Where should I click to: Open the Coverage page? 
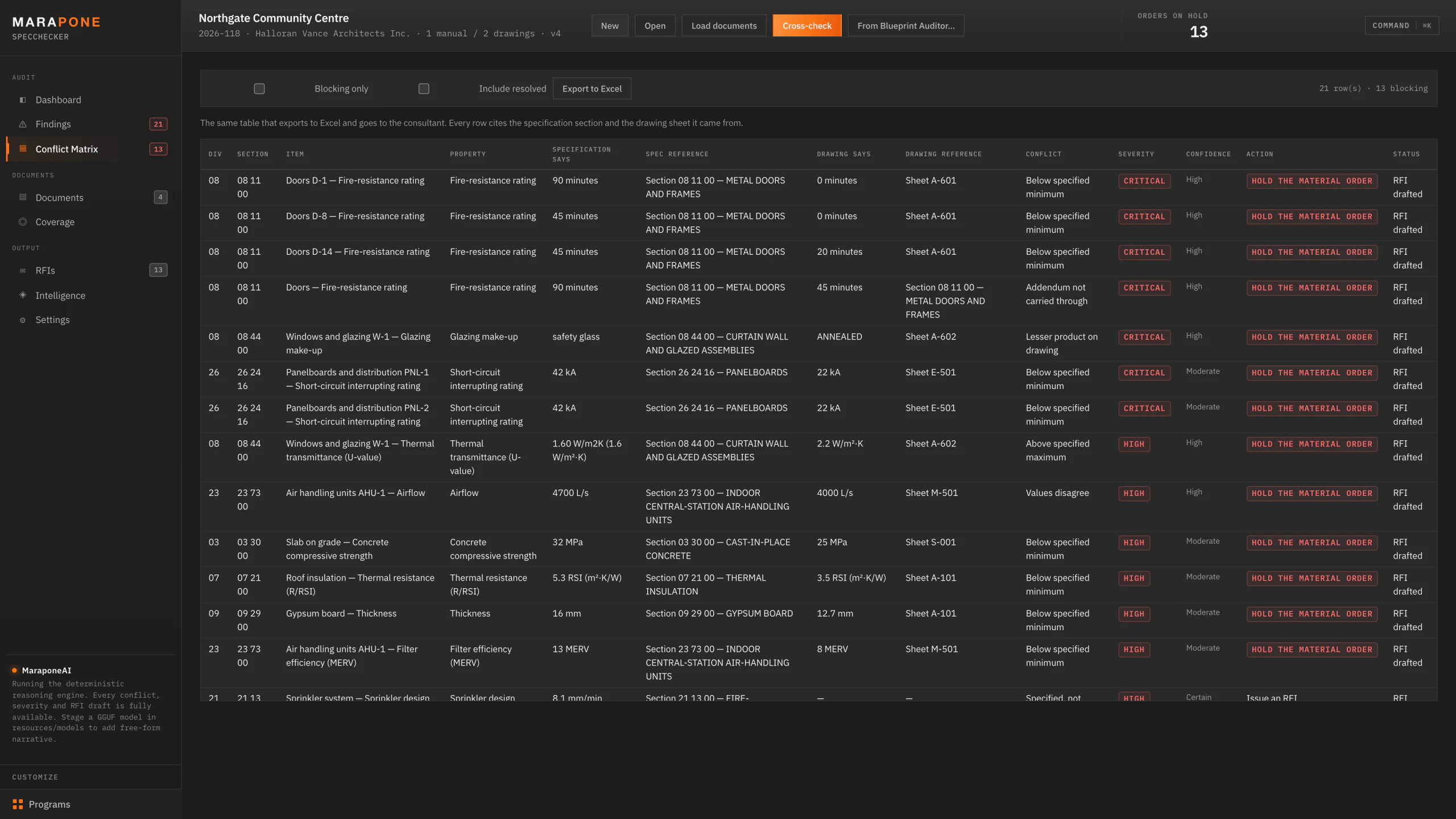tap(91, 222)
